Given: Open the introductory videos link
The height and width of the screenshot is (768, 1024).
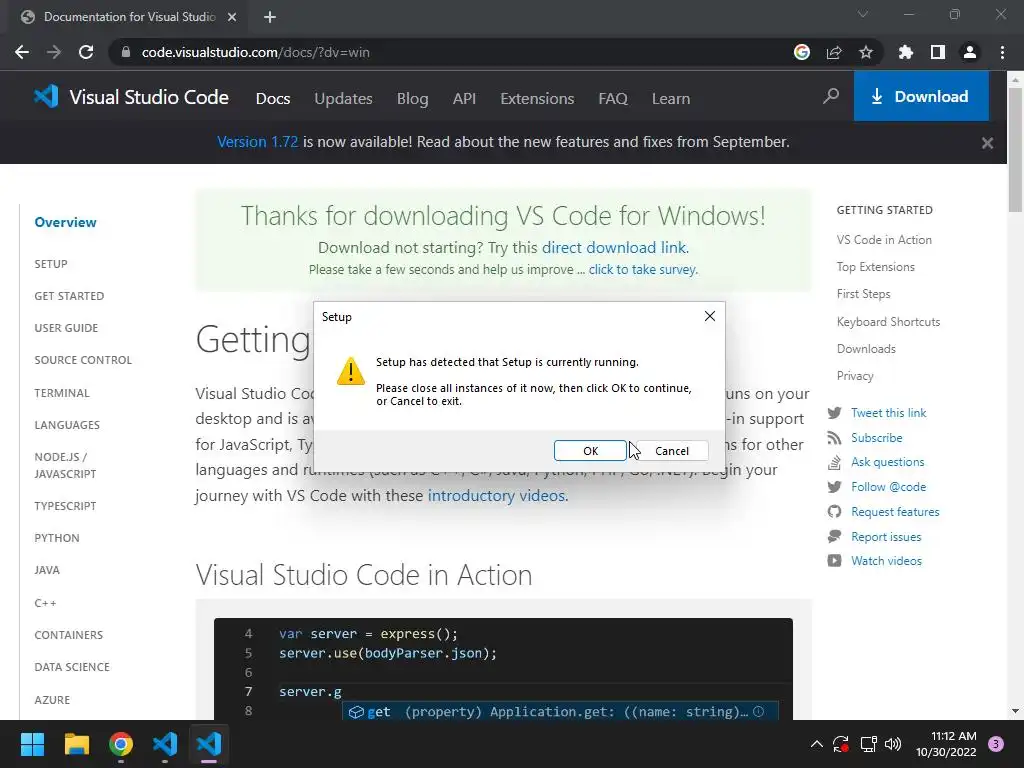Looking at the screenshot, I should 496,496.
